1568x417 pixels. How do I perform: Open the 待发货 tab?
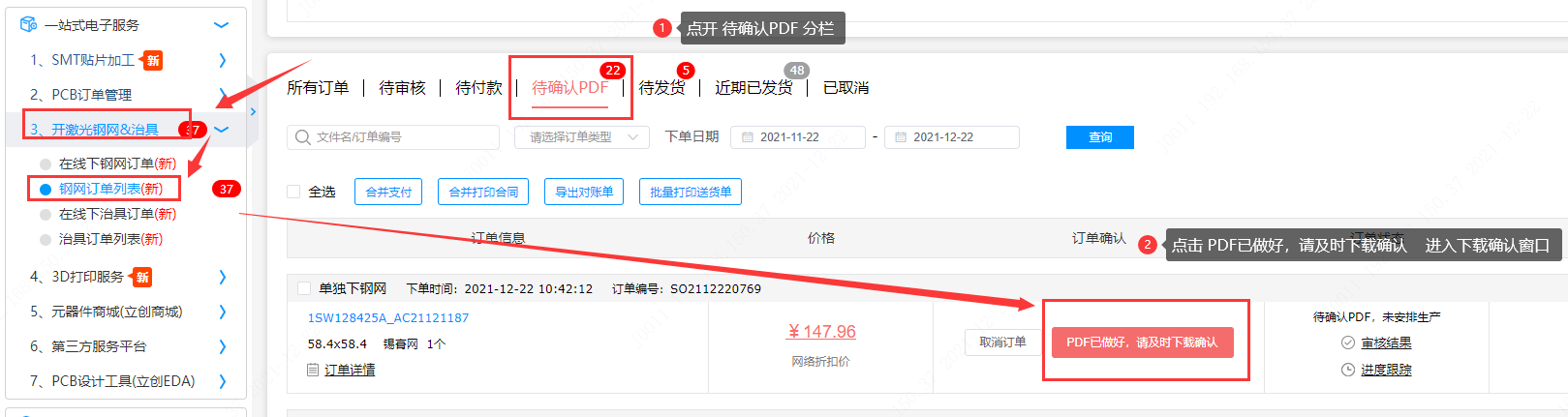(x=661, y=88)
